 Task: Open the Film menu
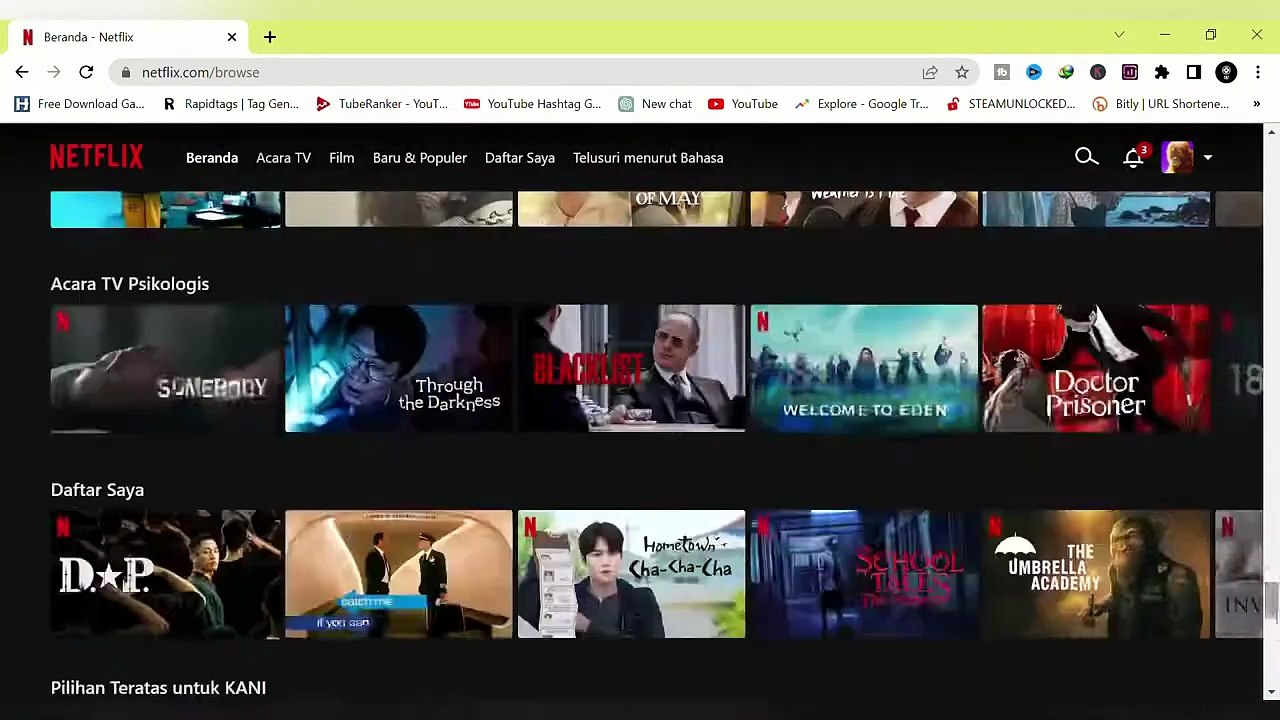[342, 158]
